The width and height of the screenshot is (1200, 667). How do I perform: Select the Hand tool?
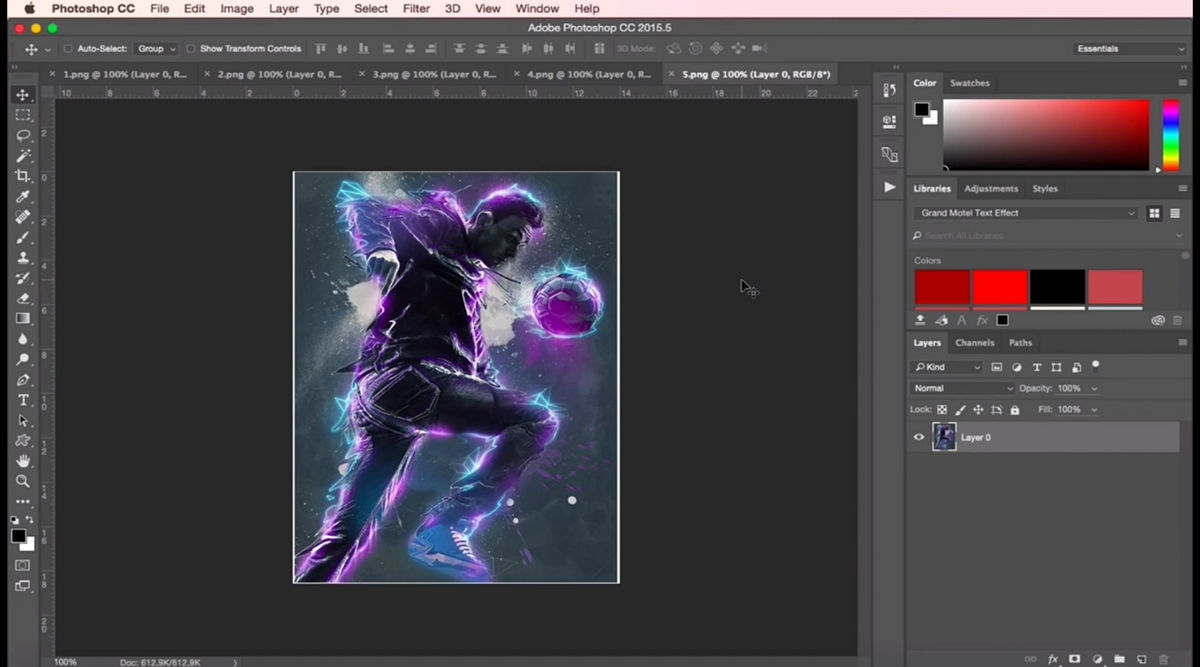(x=23, y=461)
